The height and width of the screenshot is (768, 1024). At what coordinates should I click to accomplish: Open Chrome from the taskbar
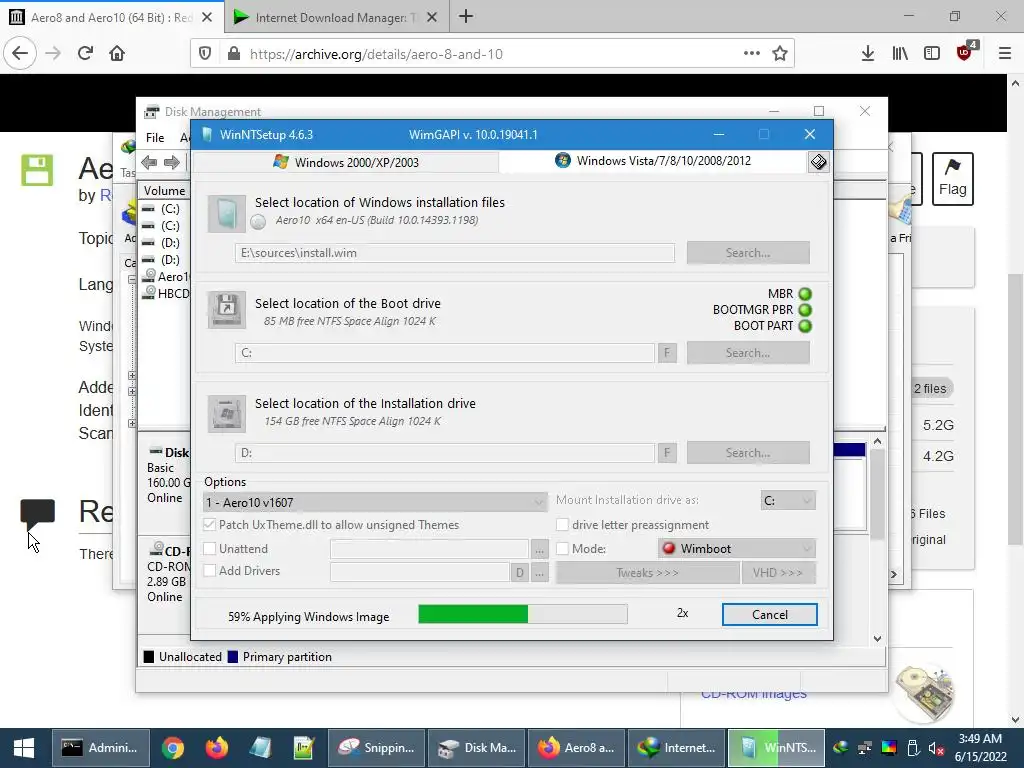[x=173, y=748]
